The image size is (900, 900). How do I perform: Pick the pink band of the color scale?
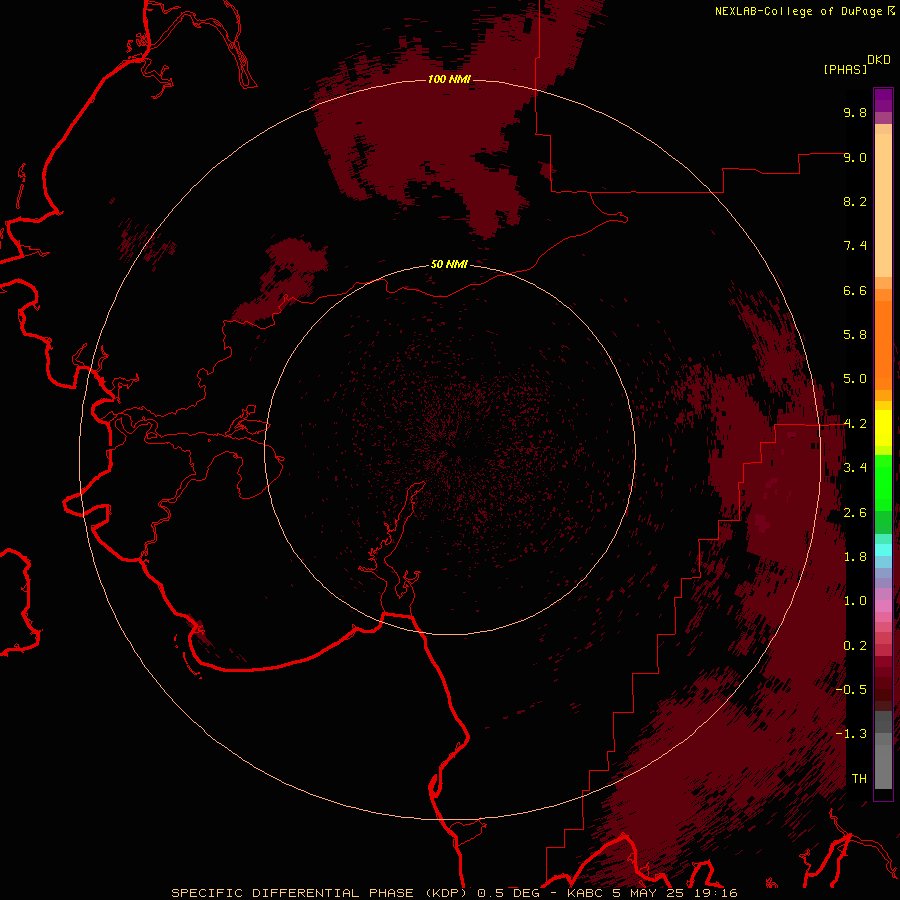tap(883, 606)
